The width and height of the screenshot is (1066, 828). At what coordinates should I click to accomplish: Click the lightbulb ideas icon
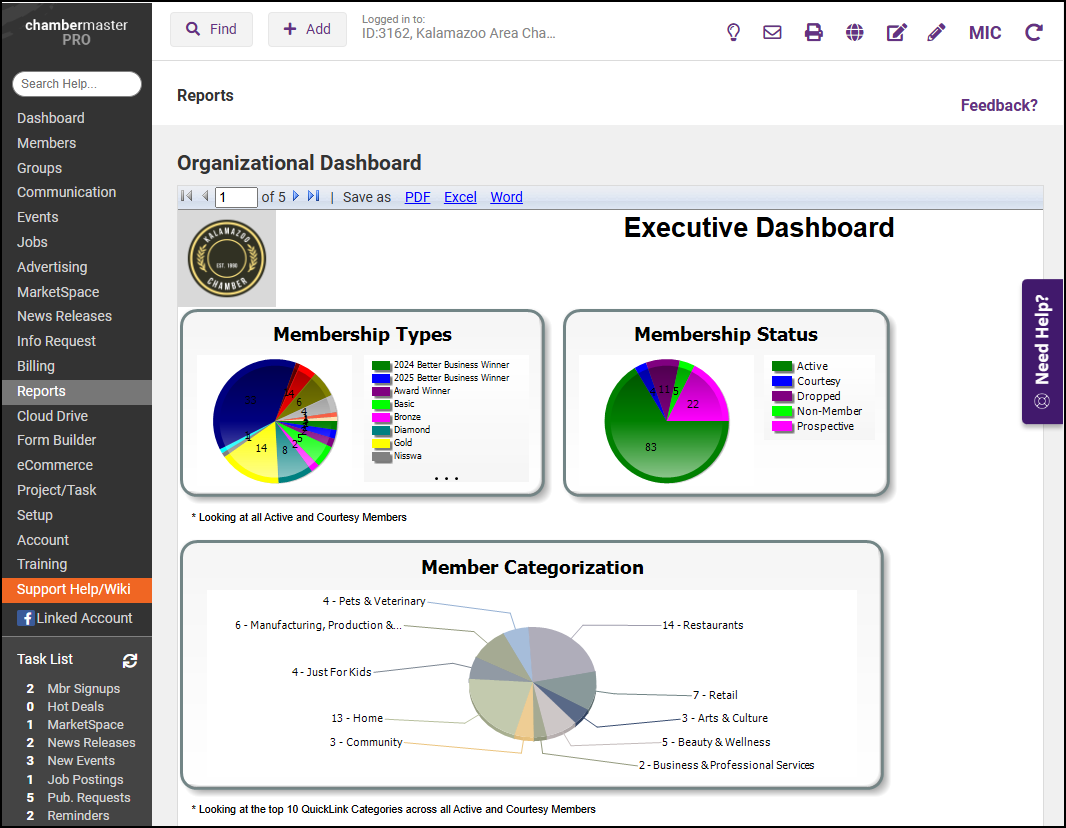(733, 32)
